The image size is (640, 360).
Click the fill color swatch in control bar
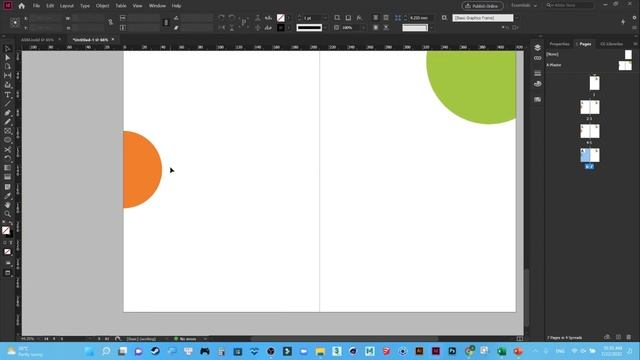281,18
